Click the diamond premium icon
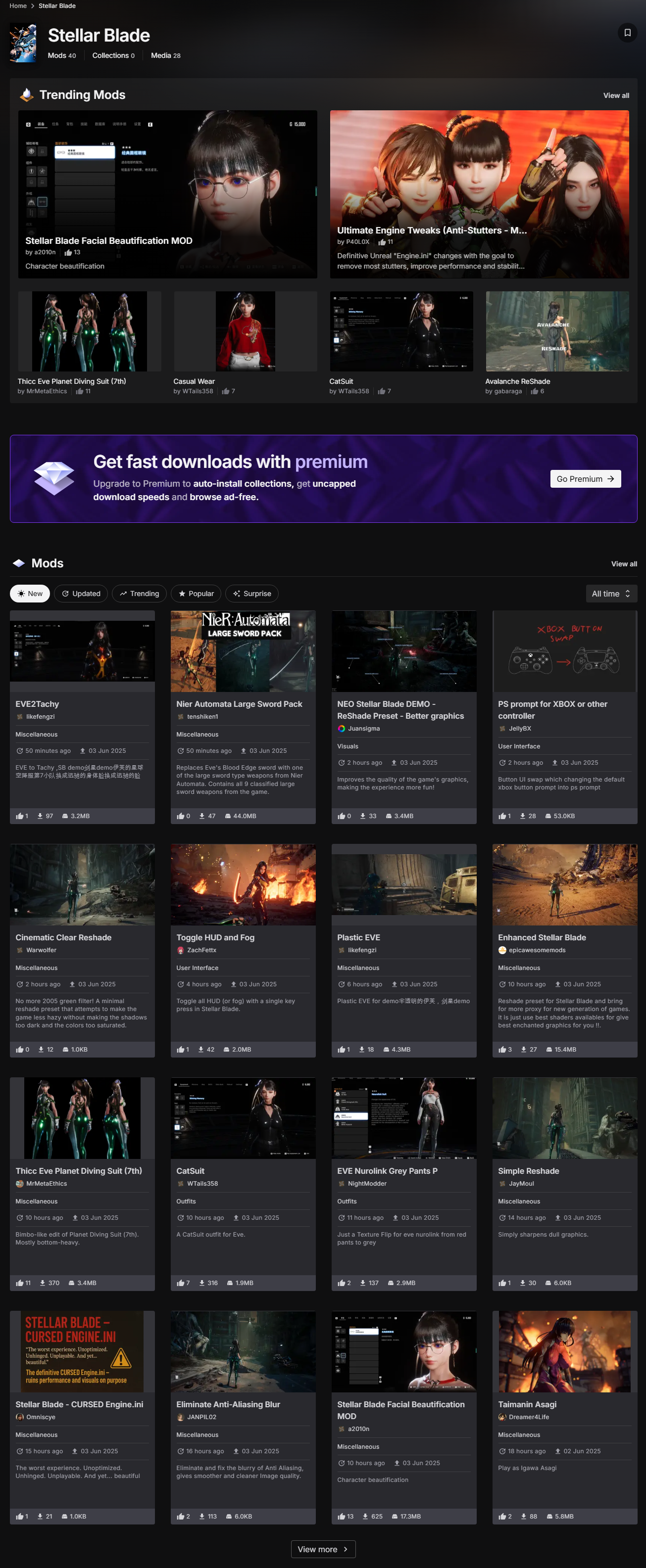Image resolution: width=646 pixels, height=1568 pixels. point(53,478)
